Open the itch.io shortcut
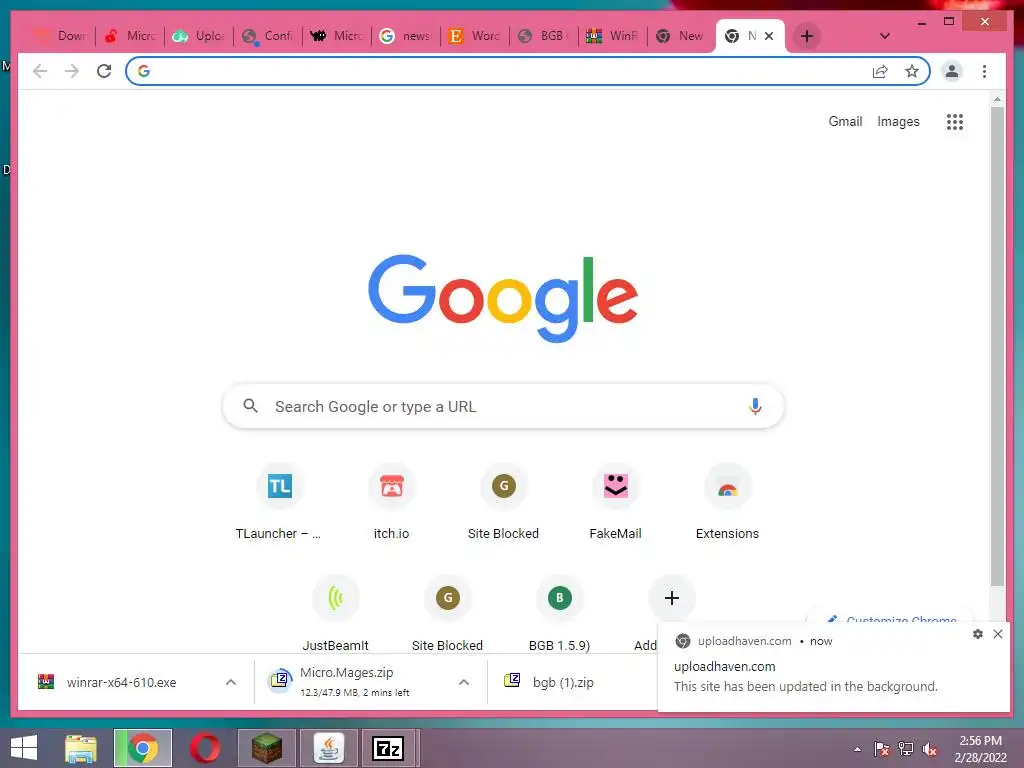1024x768 pixels. (x=391, y=503)
